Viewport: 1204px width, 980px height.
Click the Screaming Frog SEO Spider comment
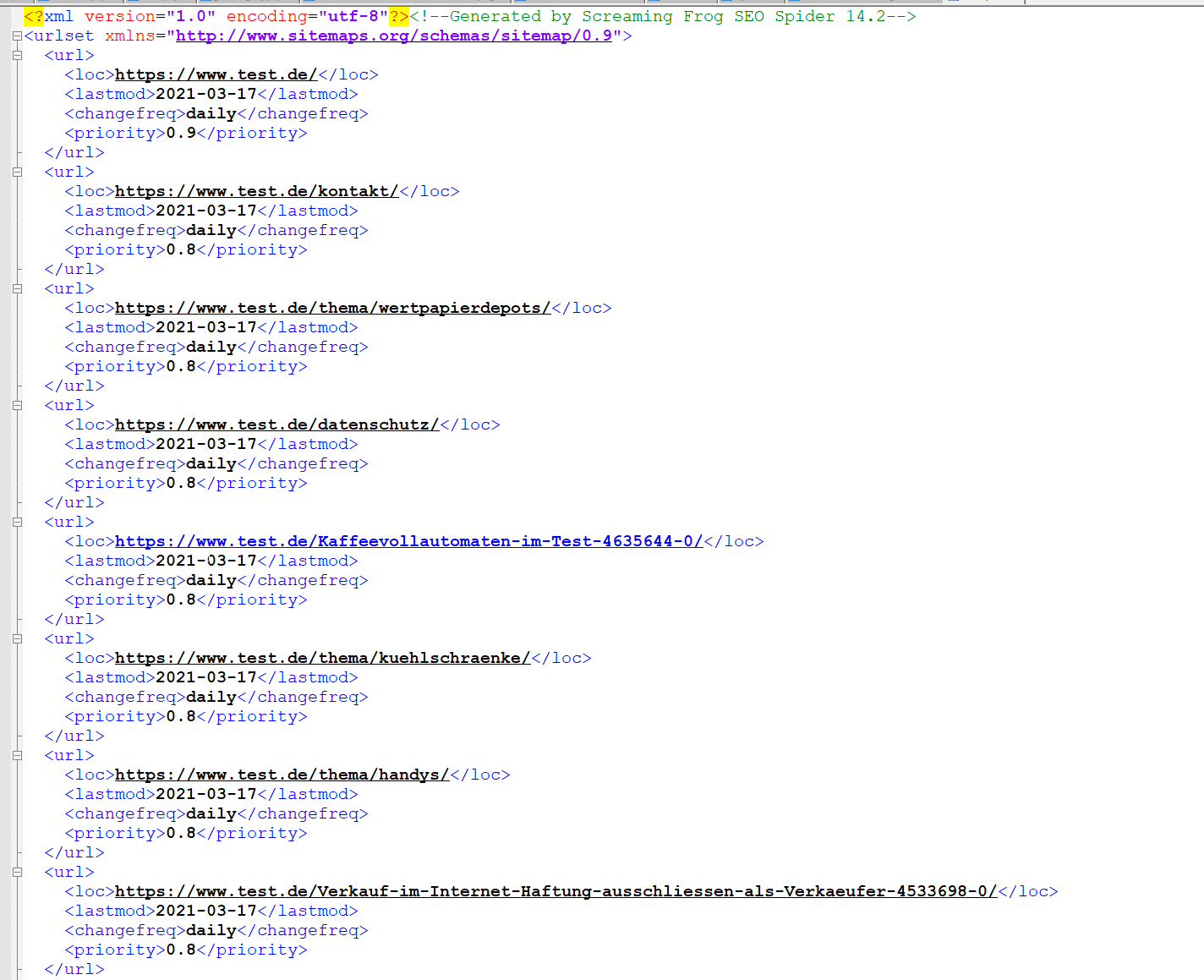point(662,16)
